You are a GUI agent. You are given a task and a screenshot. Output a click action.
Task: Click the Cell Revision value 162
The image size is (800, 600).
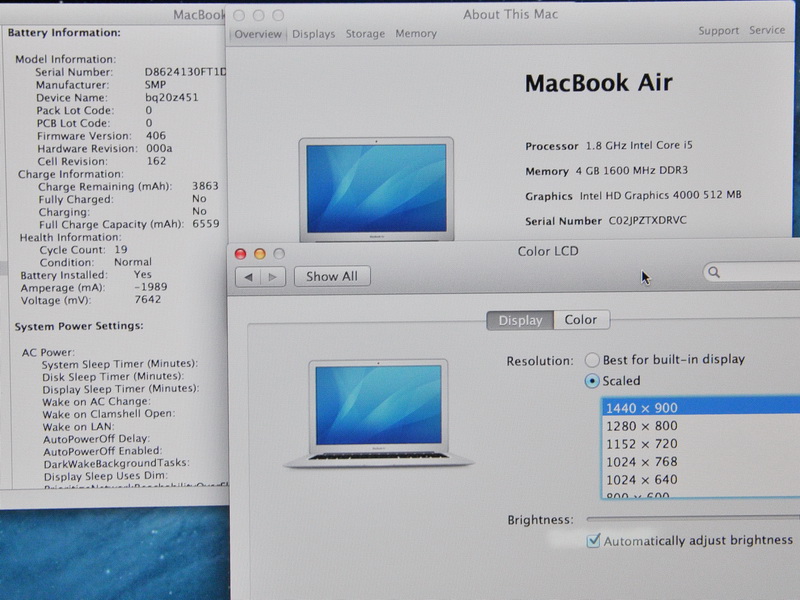(x=156, y=161)
